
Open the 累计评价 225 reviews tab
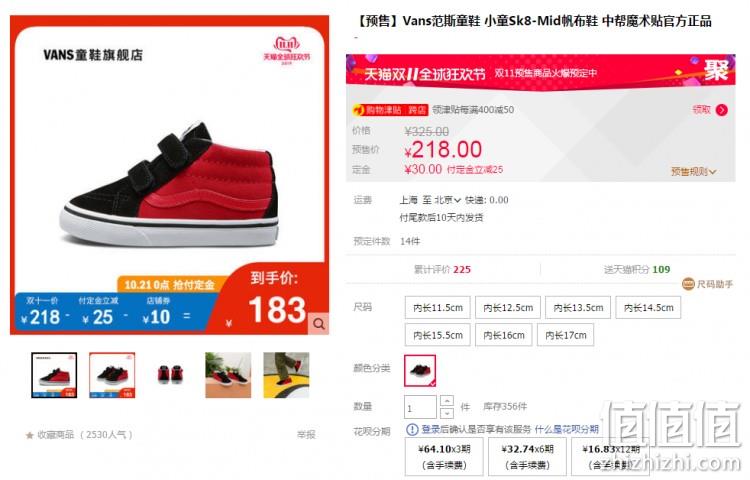click(442, 269)
